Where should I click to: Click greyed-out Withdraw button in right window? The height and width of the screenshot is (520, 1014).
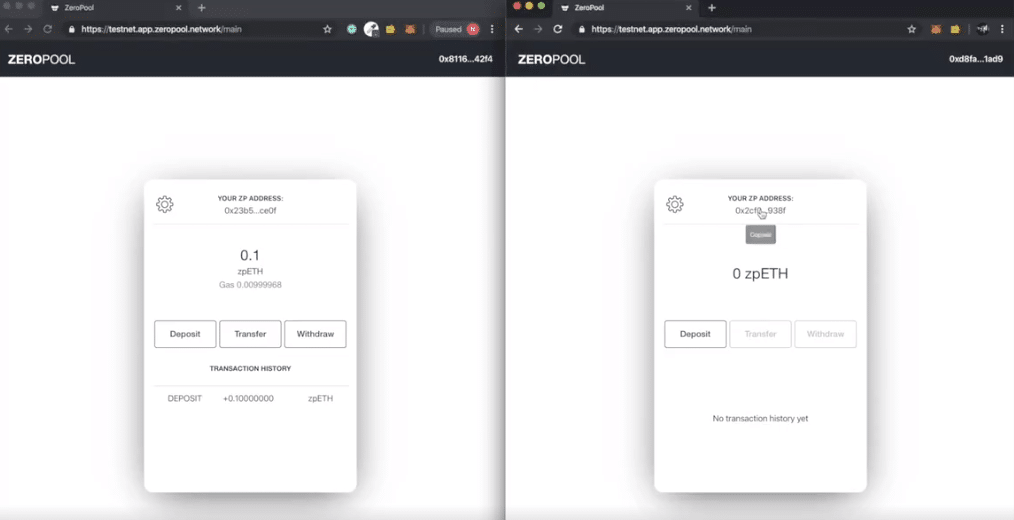pos(825,334)
